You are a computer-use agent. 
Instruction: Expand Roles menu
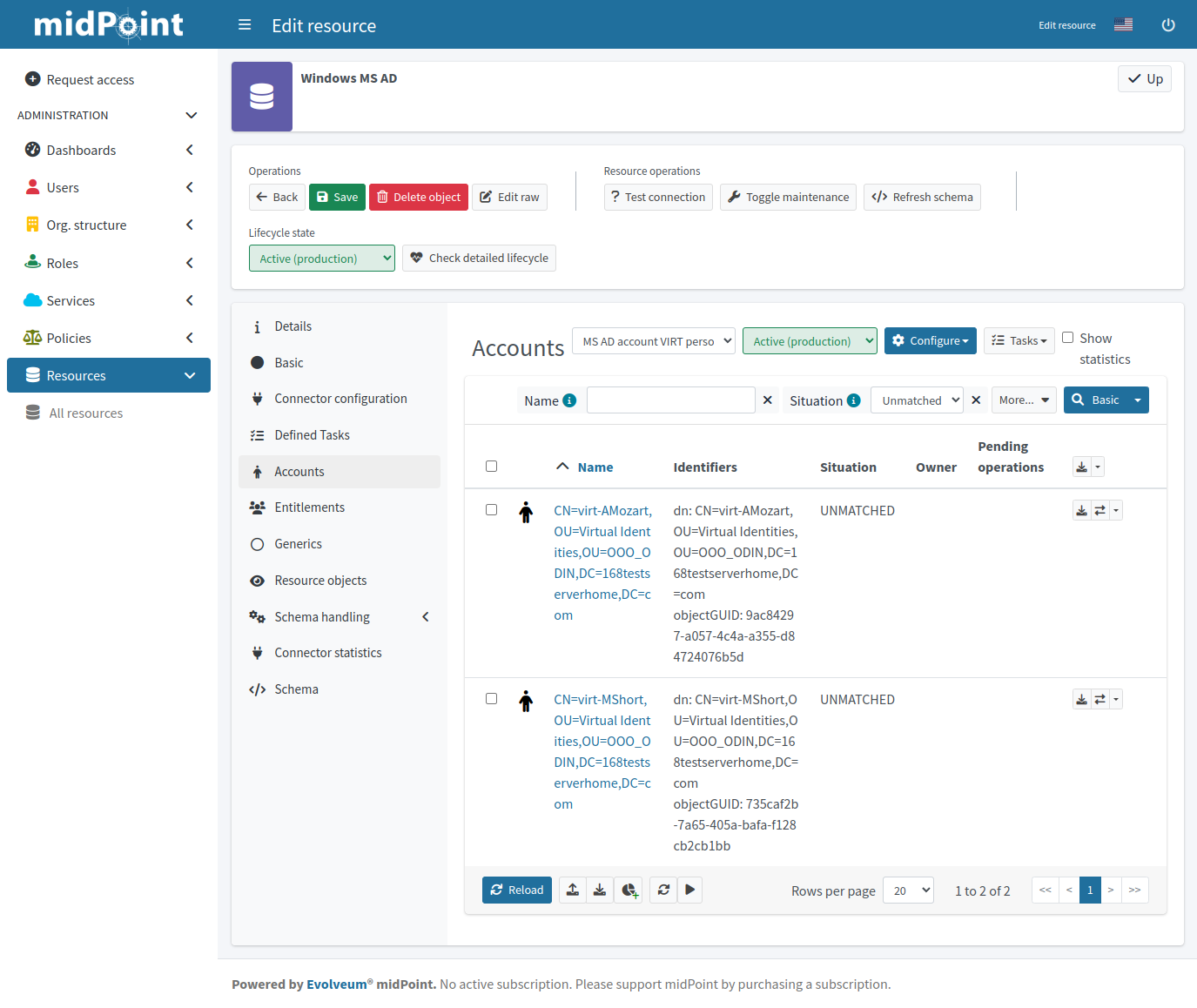pos(109,263)
